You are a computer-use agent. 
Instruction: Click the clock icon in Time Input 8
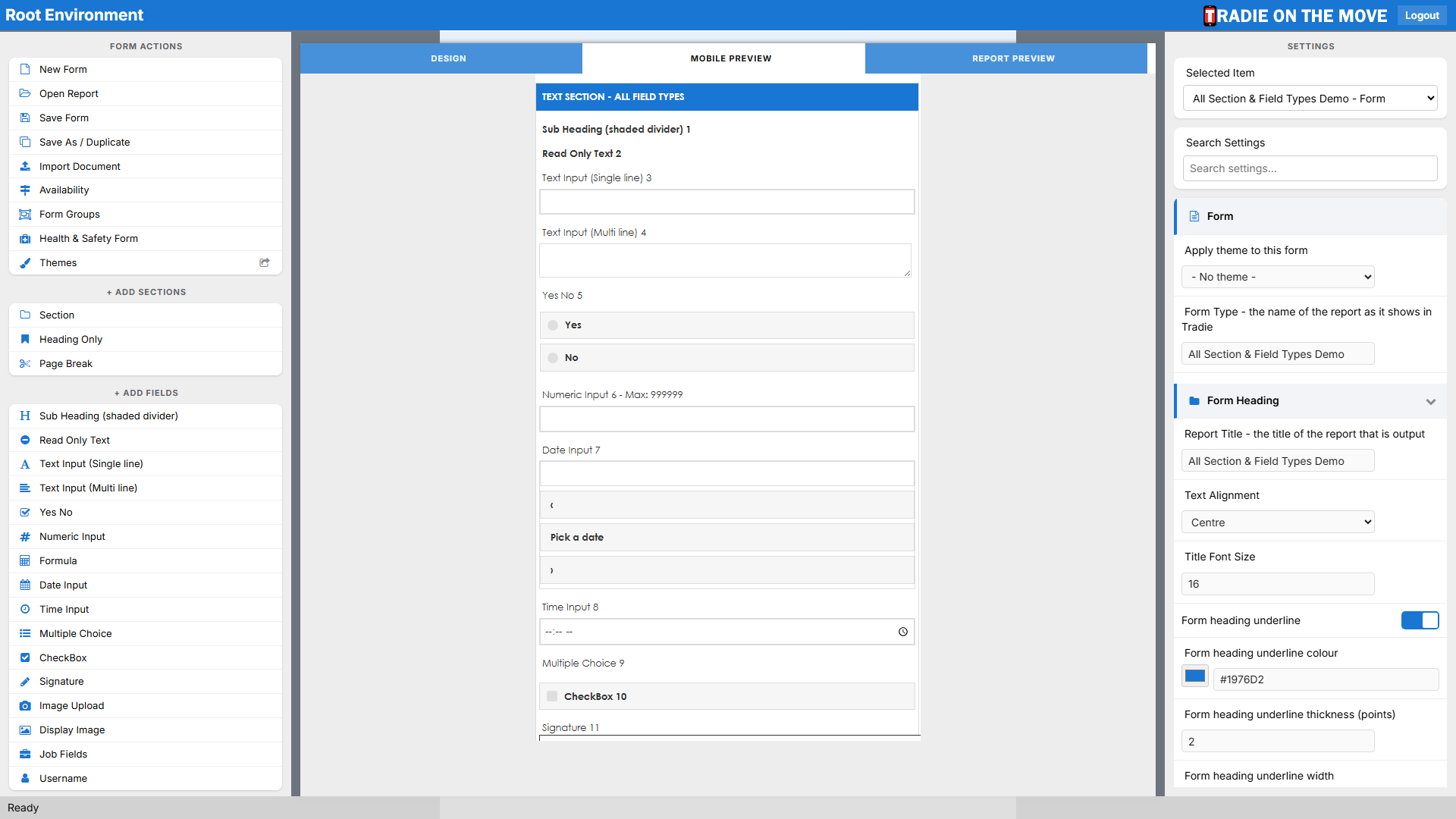pyautogui.click(x=903, y=632)
